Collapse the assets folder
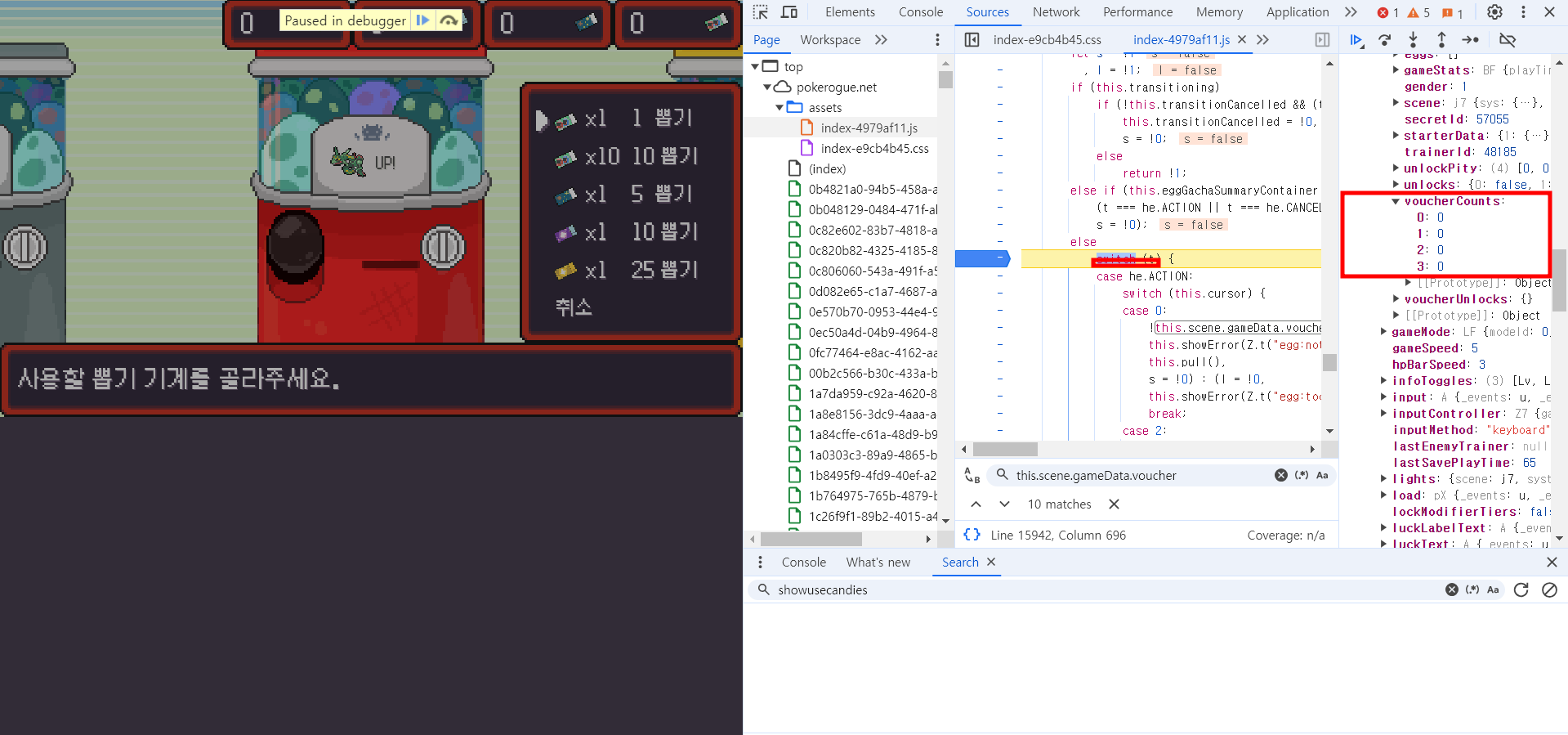The image size is (1568, 735). [x=780, y=107]
